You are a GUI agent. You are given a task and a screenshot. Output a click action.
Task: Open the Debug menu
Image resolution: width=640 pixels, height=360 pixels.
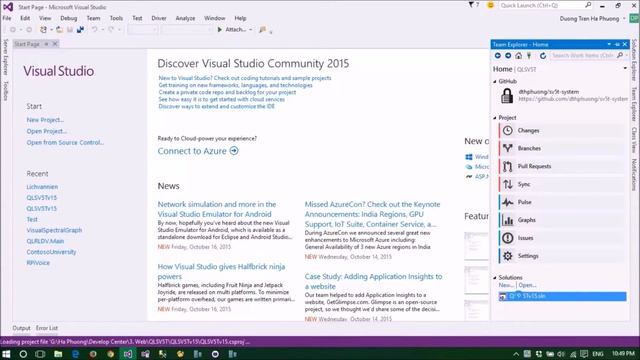[69, 18]
